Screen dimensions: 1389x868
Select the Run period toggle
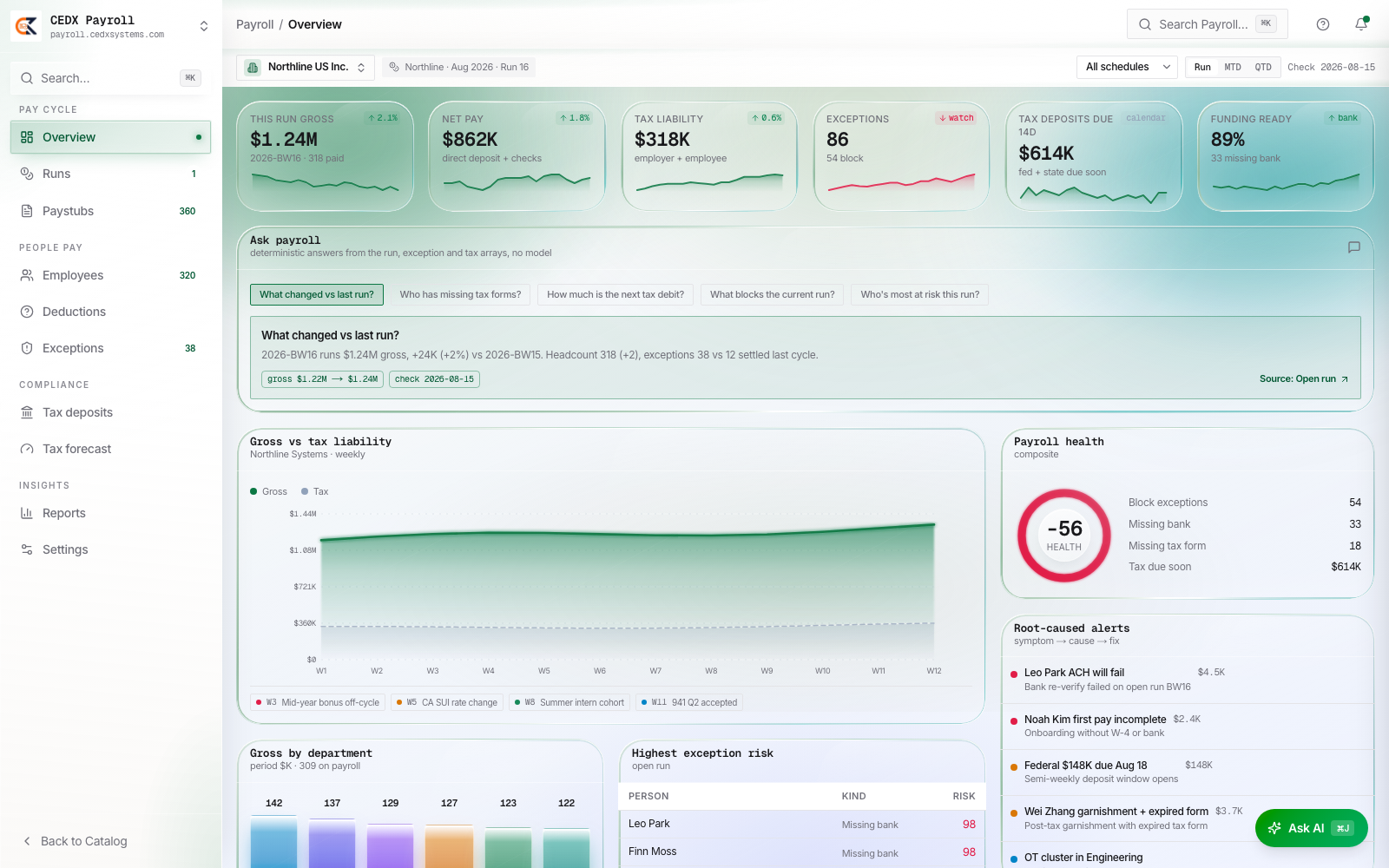coord(1202,67)
